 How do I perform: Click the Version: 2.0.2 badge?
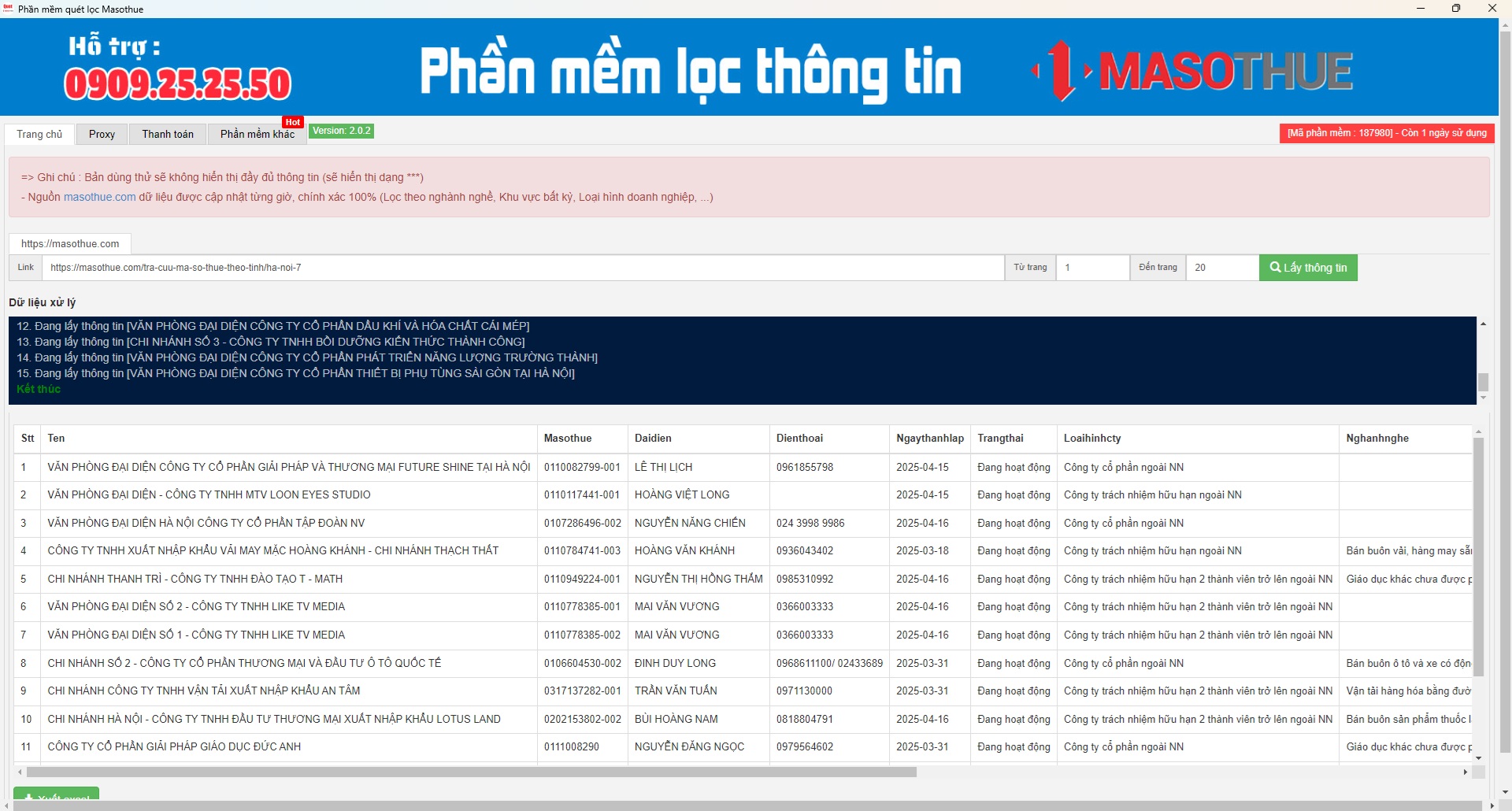coord(342,131)
